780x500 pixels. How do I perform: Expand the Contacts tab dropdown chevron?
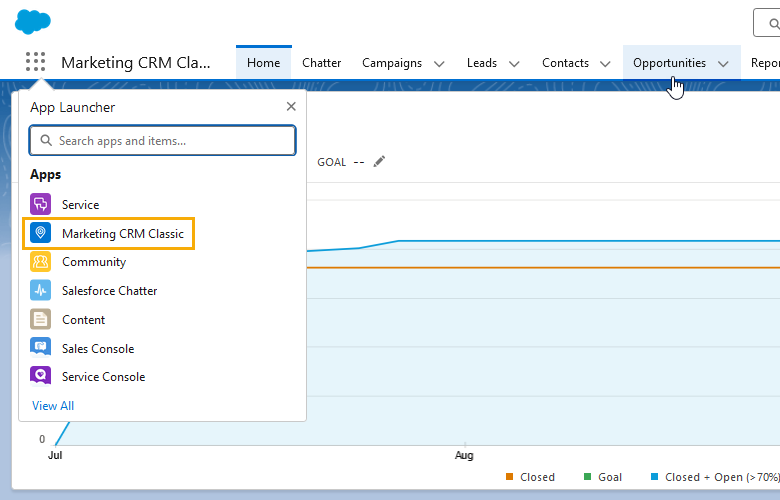pyautogui.click(x=605, y=64)
